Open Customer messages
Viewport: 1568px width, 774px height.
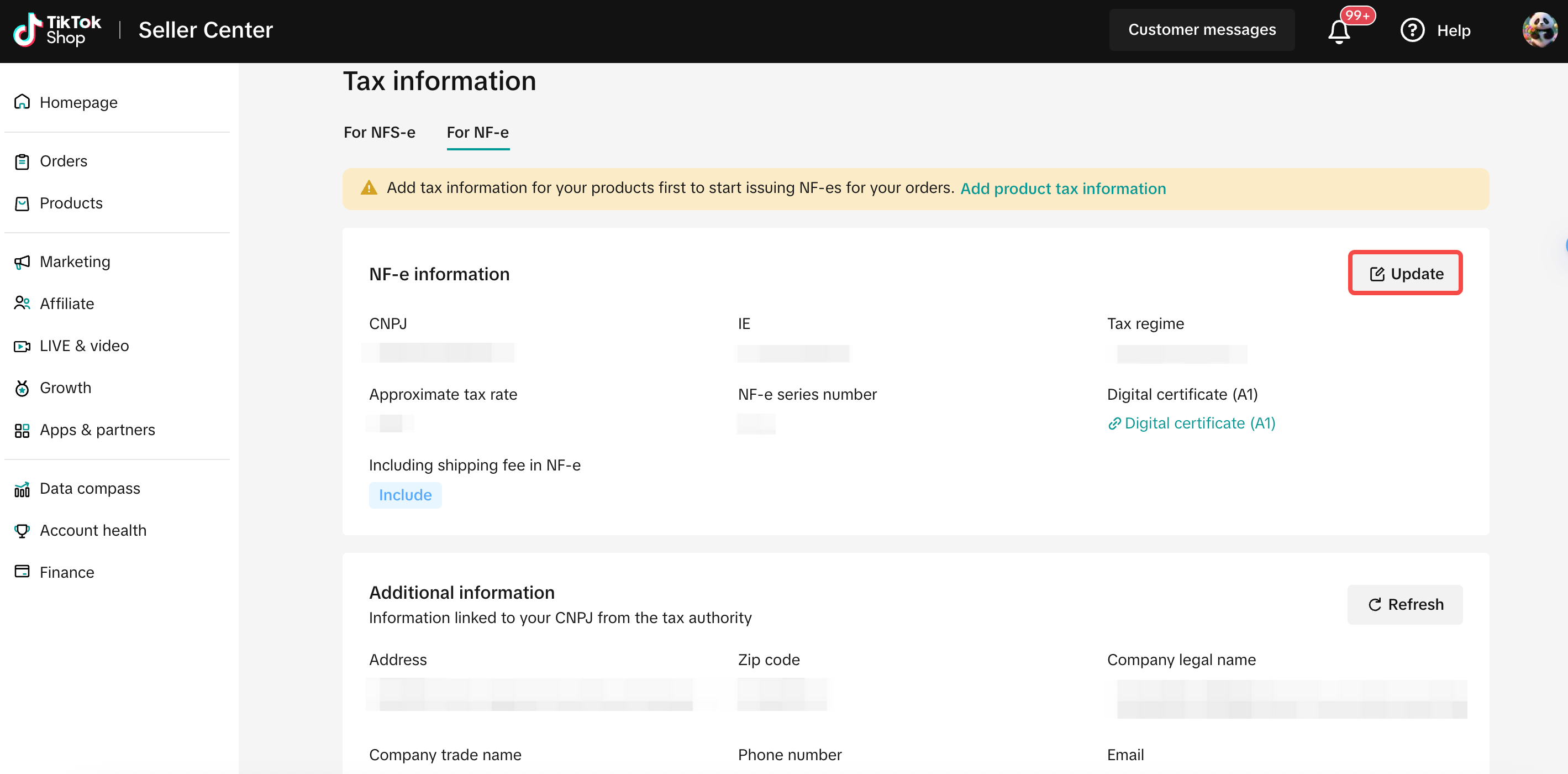(x=1202, y=30)
